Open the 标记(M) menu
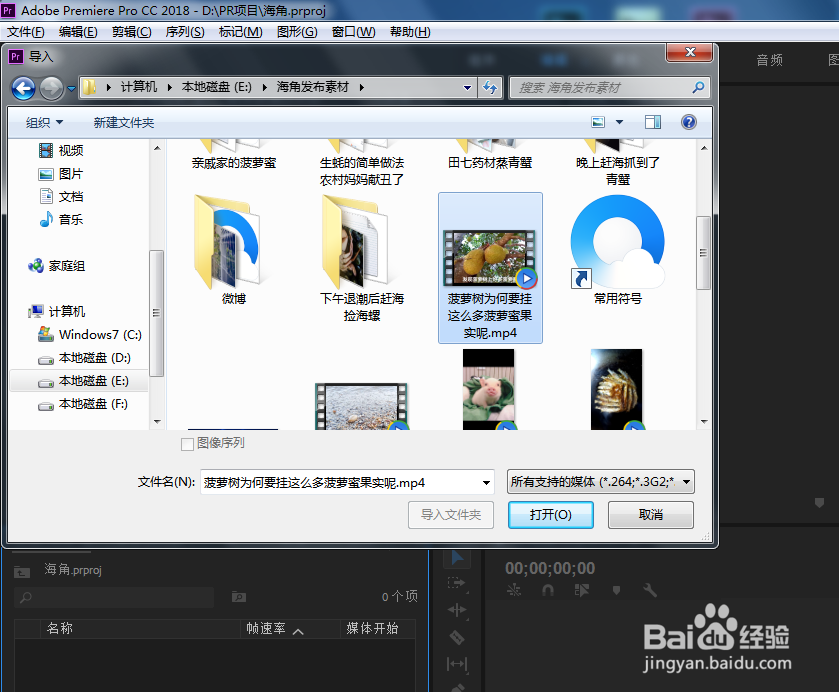 click(x=240, y=32)
